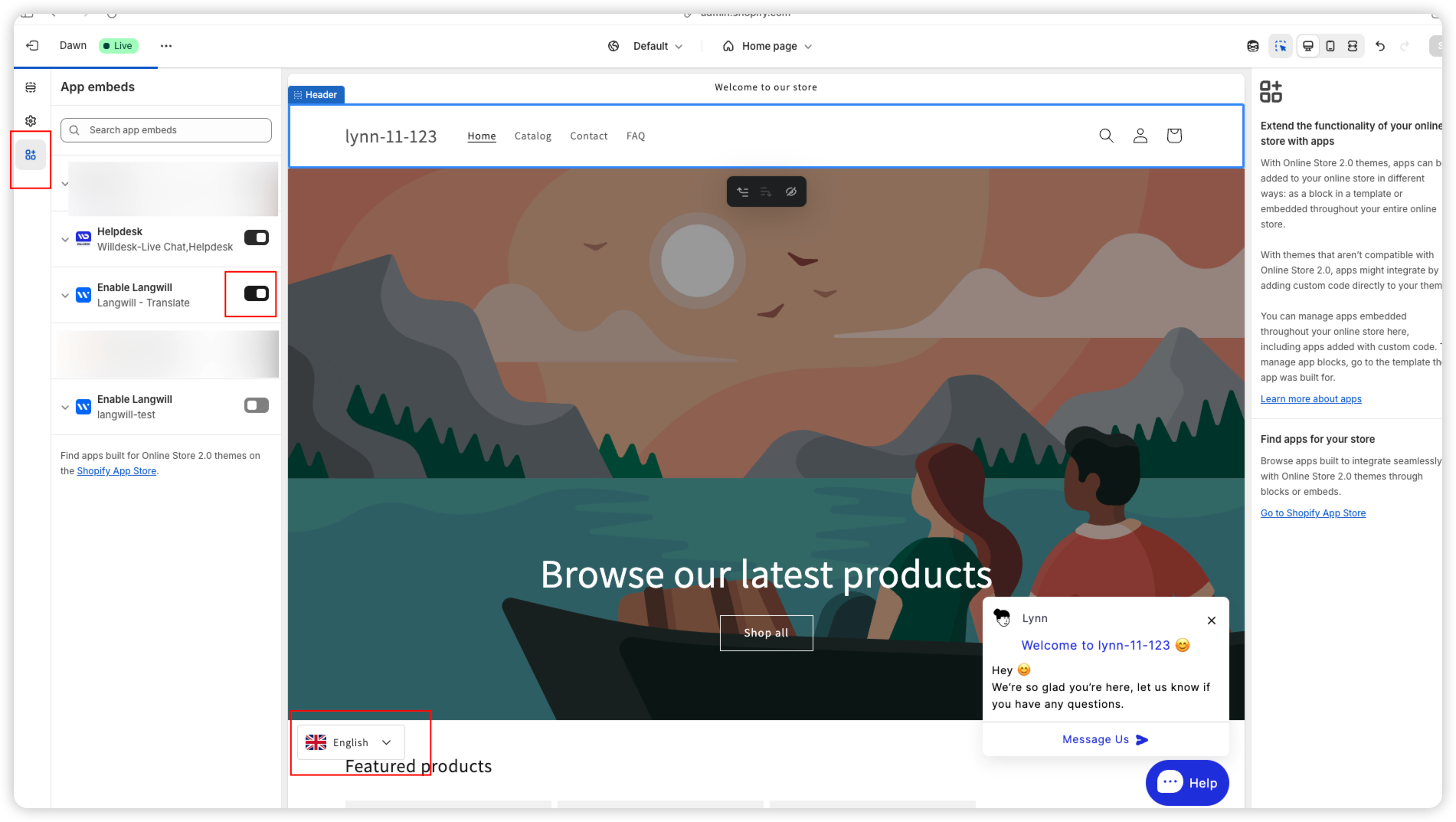Click the lynn-11-123 store logo text
1456x822 pixels.
pyautogui.click(x=391, y=136)
